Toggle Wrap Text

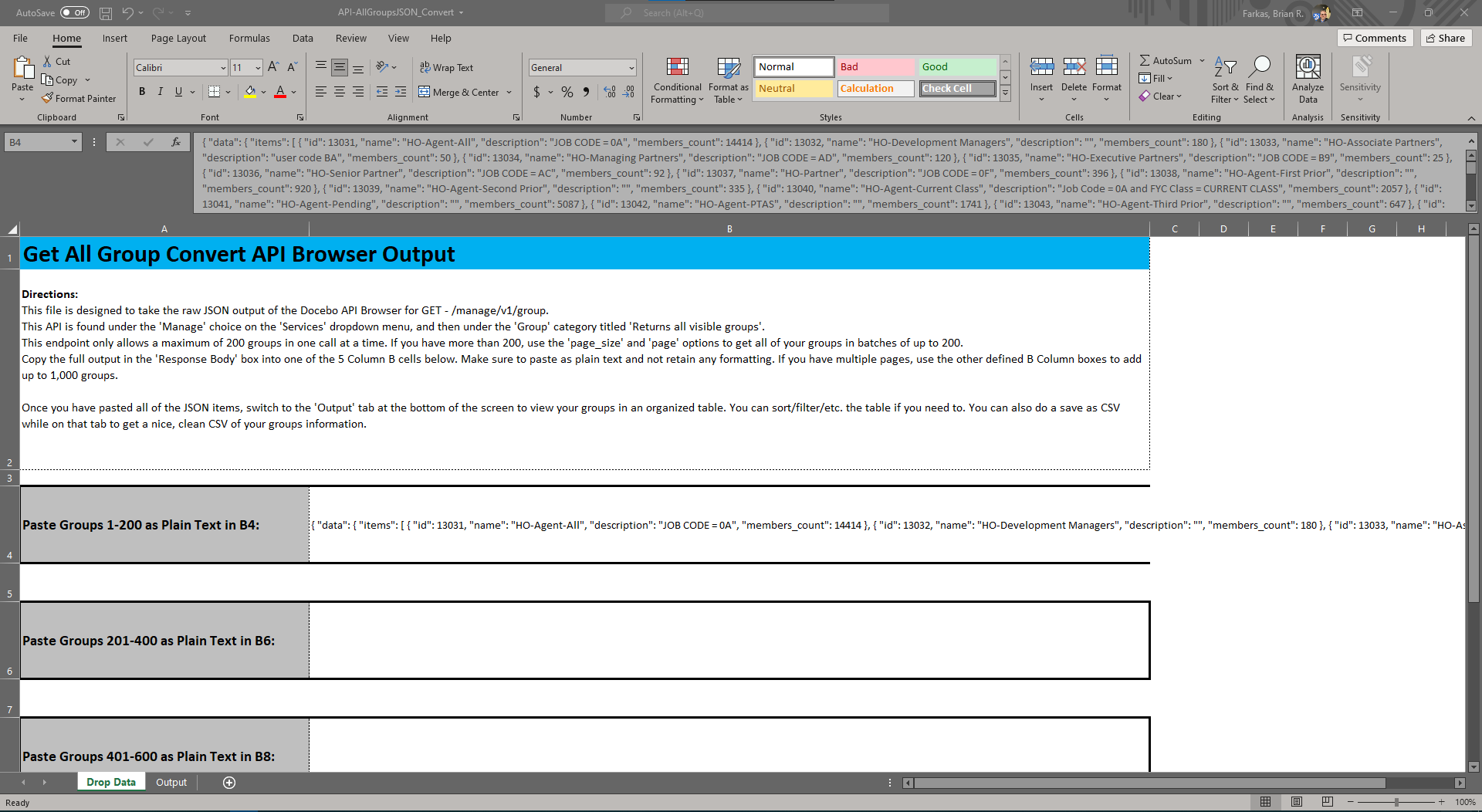click(x=446, y=67)
